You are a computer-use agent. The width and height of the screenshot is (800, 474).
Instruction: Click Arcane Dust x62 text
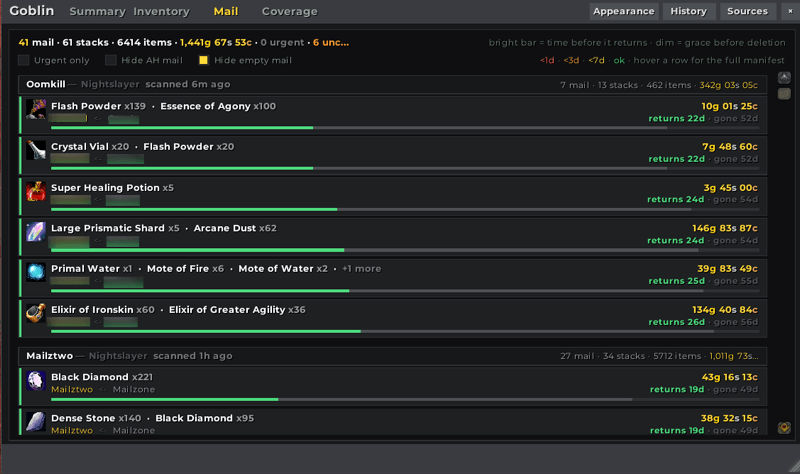click(x=235, y=228)
